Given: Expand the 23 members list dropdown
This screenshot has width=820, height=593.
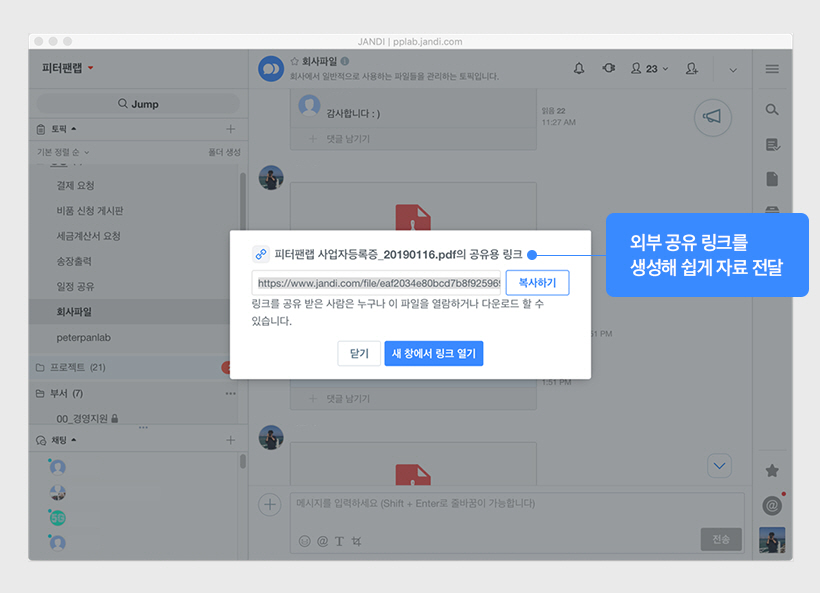Looking at the screenshot, I should 651,68.
